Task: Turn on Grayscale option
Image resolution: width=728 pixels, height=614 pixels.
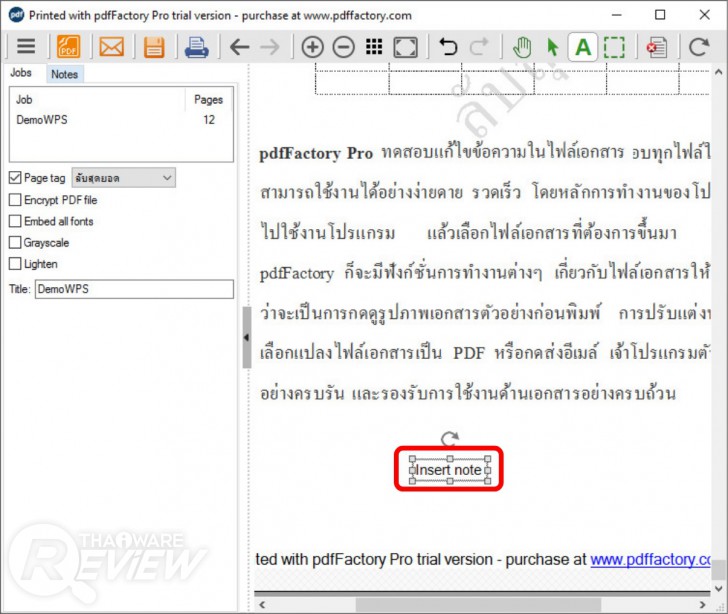Action: tap(15, 242)
